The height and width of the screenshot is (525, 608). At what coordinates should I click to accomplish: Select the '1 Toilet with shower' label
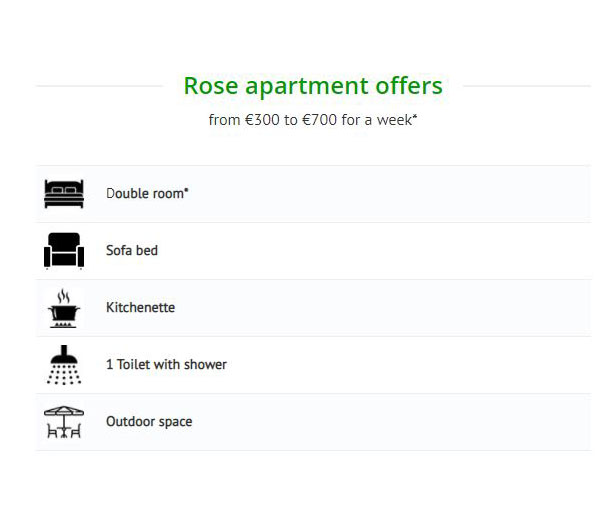(166, 364)
